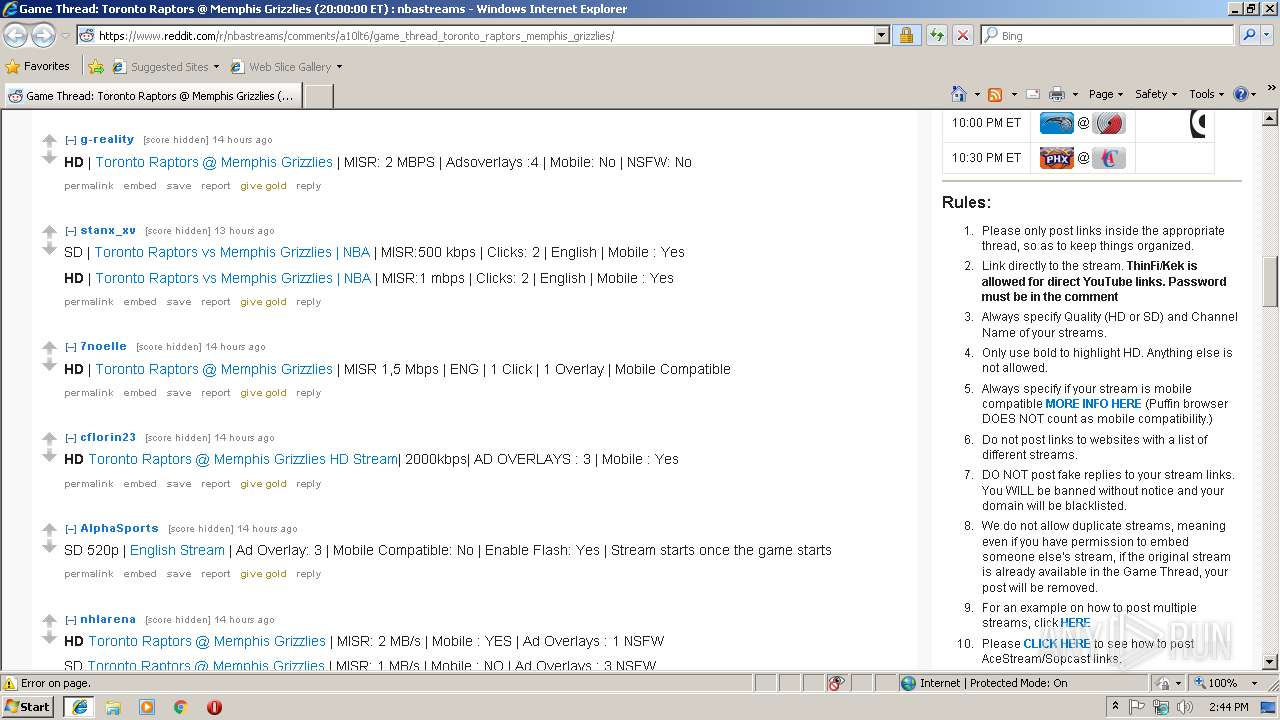Screen dimensions: 1280x720
Task: Click the Help question mark icon
Action: 1241,94
